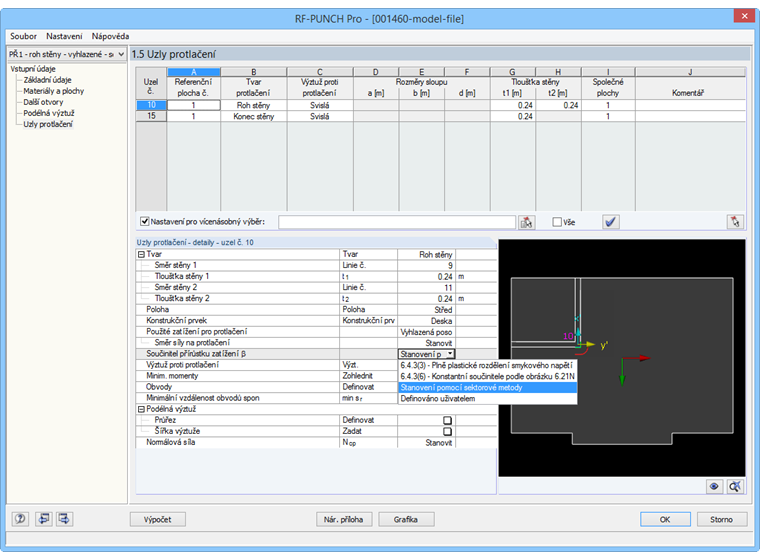
Task: Click the pick nodes icon beside selection field
Action: 526,222
